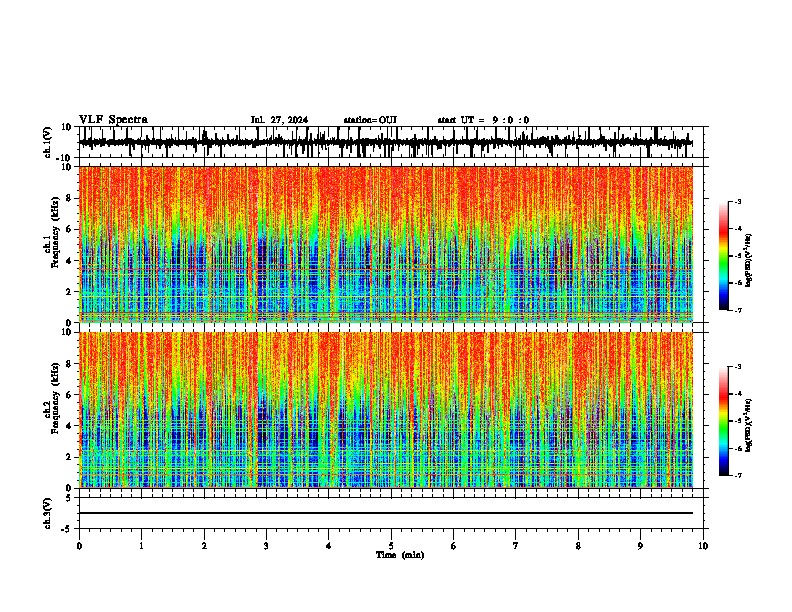
Task: Select the "start UT = 9:0:0" text
Action: point(483,120)
